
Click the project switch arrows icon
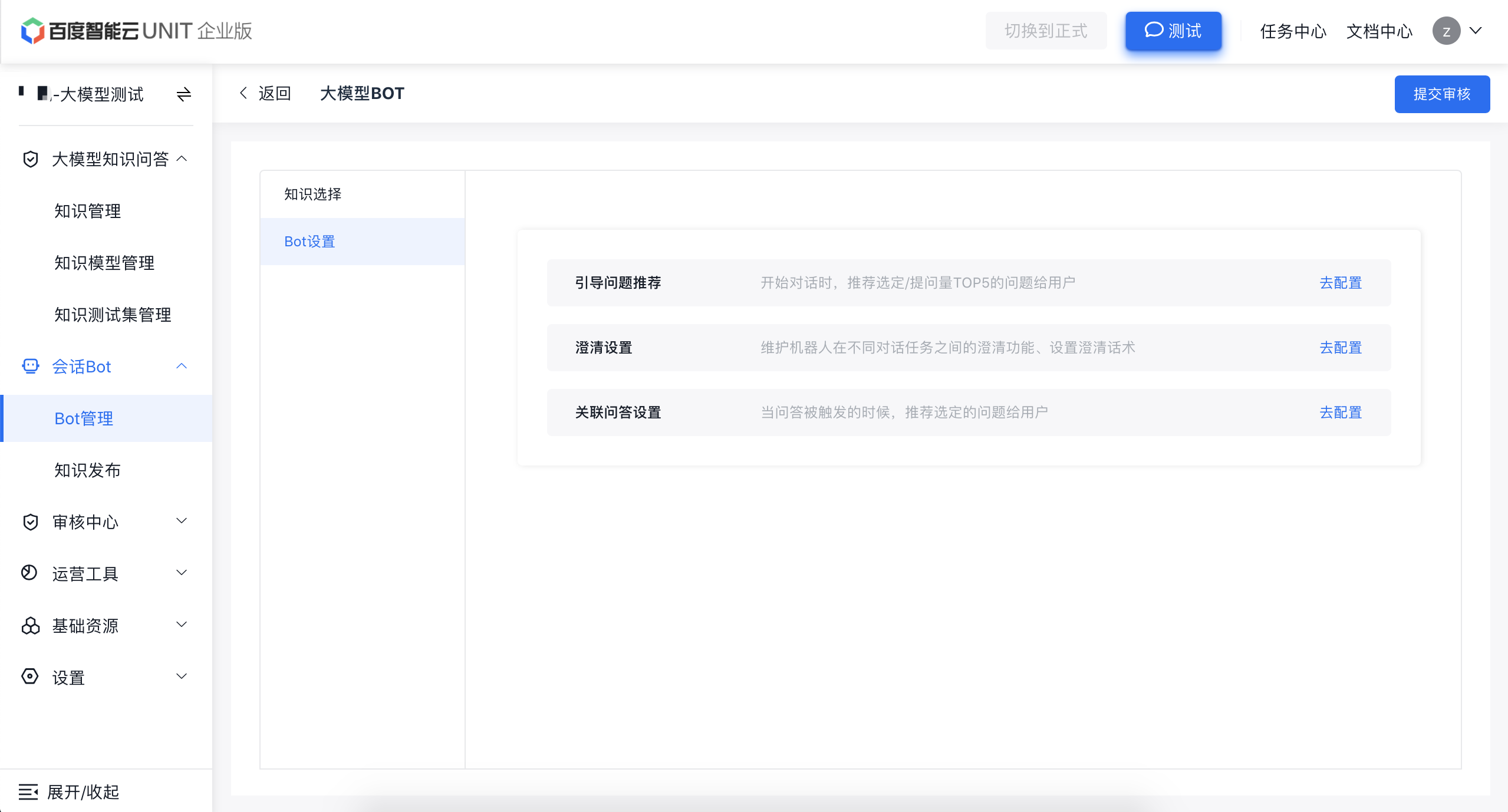coord(184,94)
